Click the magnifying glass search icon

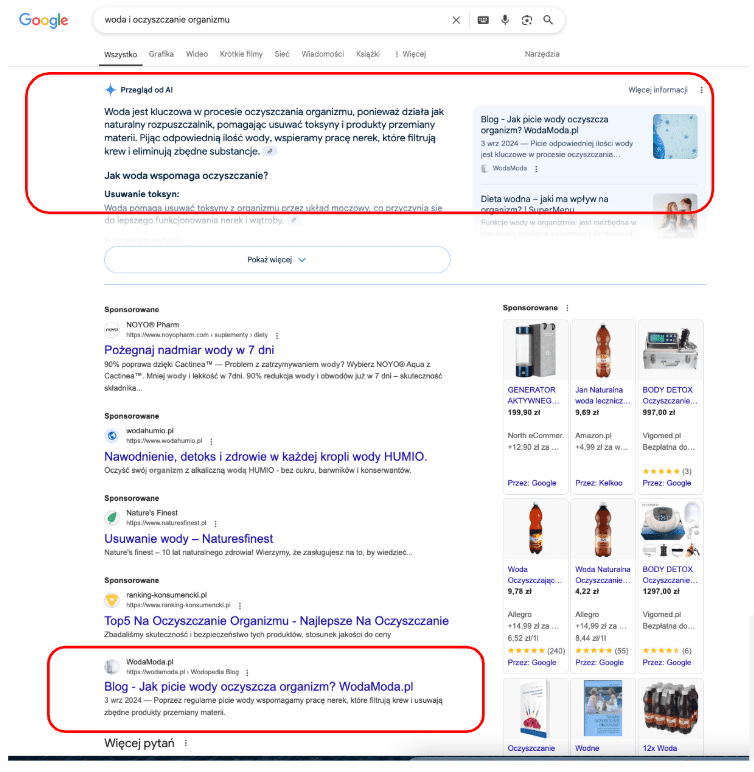[548, 20]
